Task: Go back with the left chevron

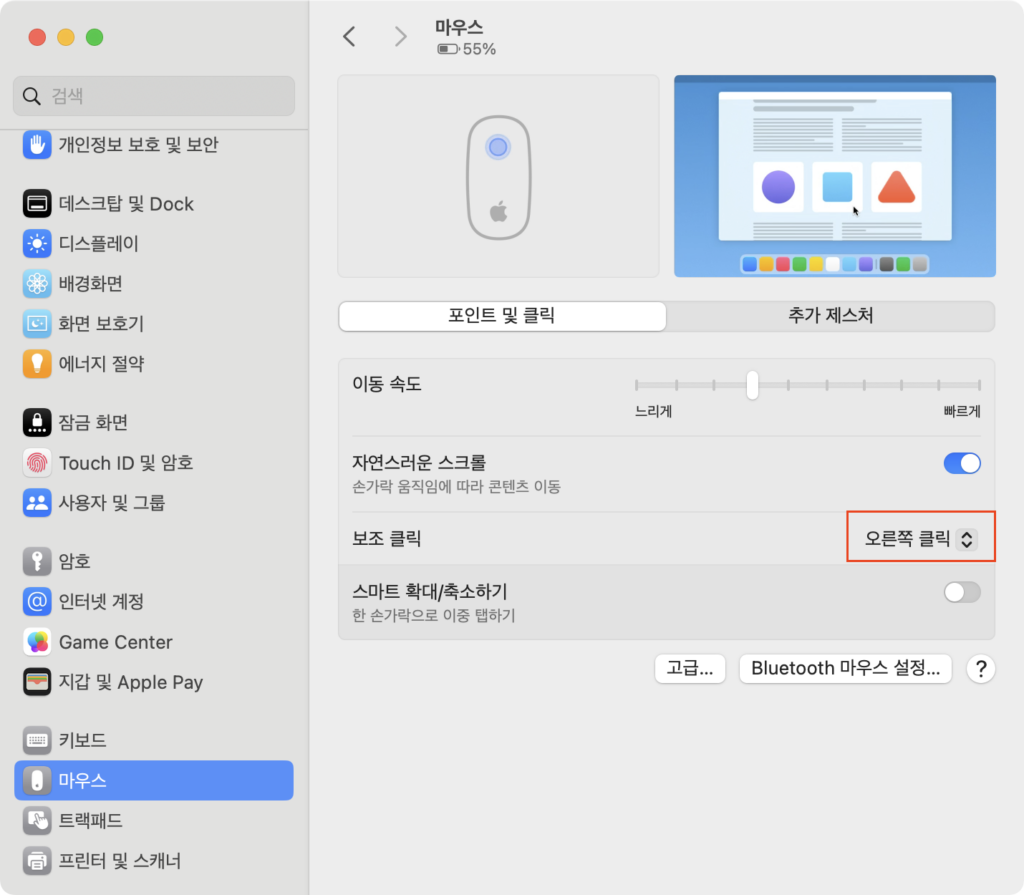Action: click(349, 37)
